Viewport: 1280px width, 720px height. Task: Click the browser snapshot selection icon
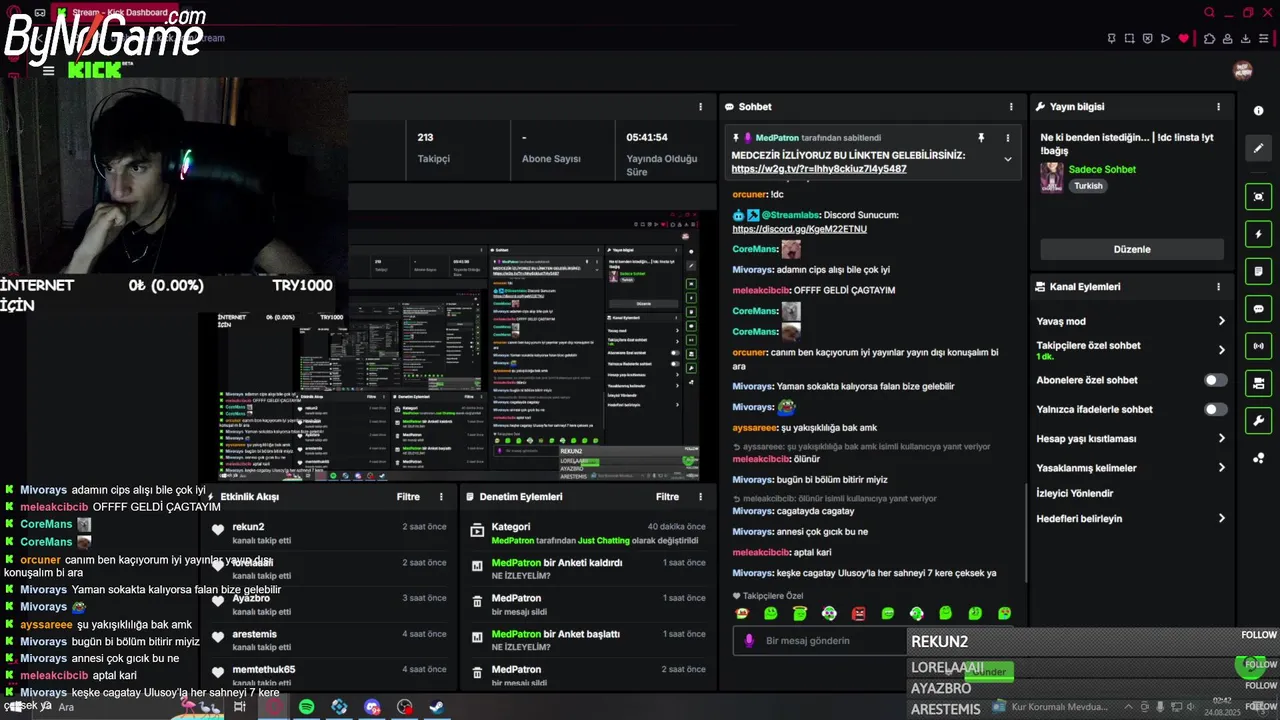(x=1129, y=38)
